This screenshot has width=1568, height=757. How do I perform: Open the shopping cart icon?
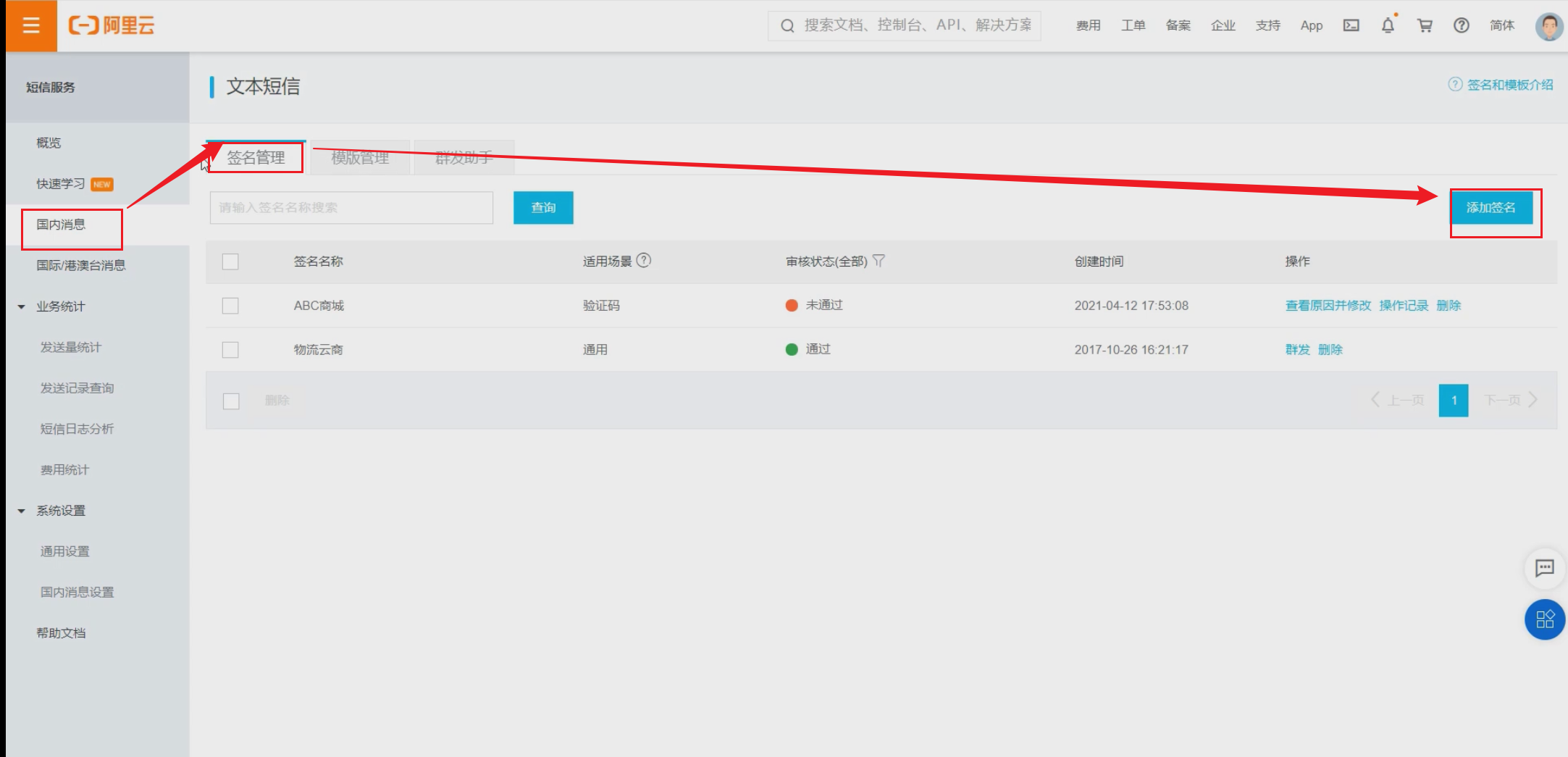point(1425,25)
